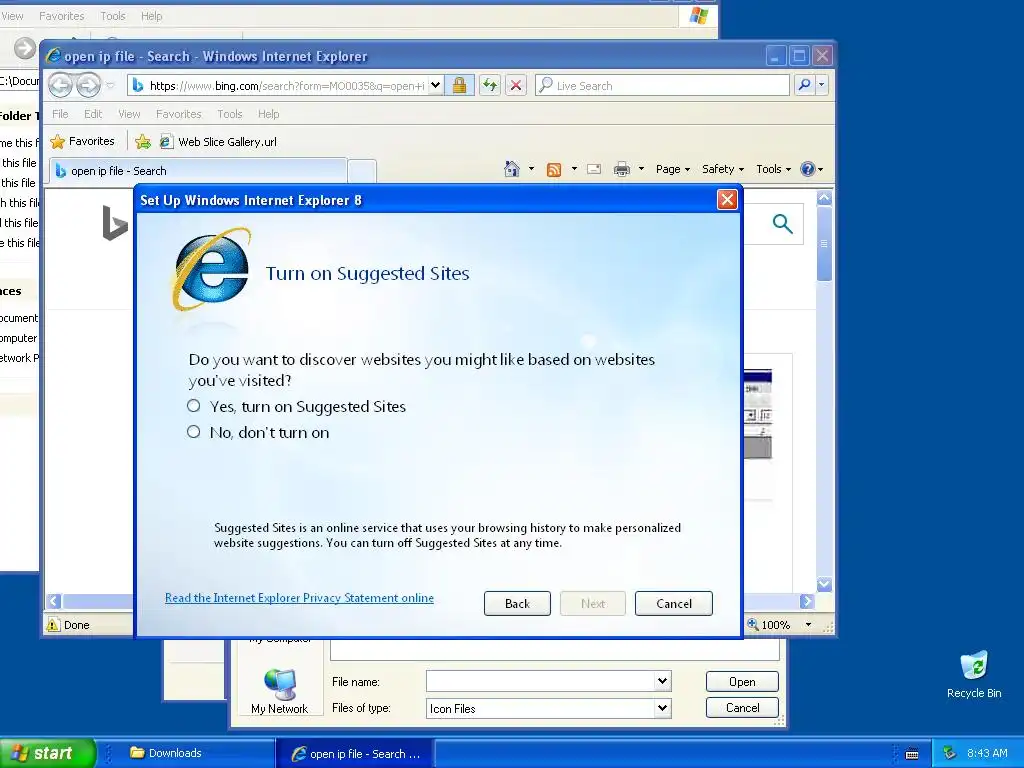Open the Safety command bar menu
Screen dimensions: 1024x768
click(x=722, y=169)
